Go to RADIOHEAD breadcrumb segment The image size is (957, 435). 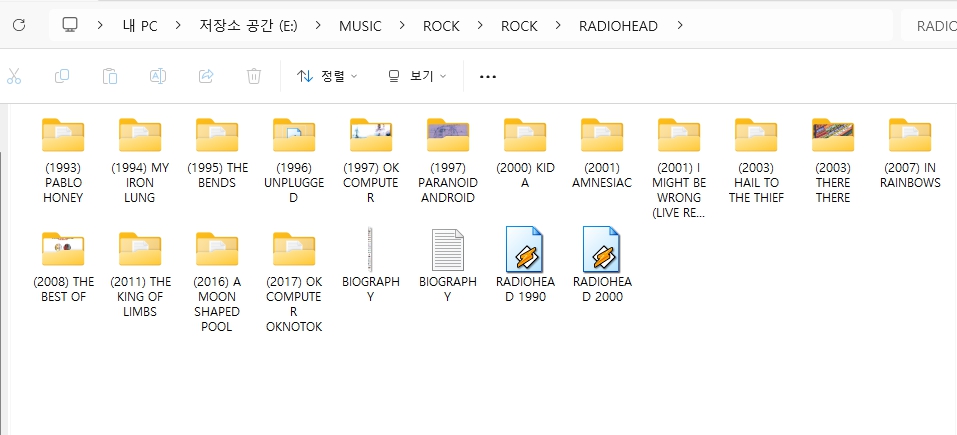tap(618, 26)
